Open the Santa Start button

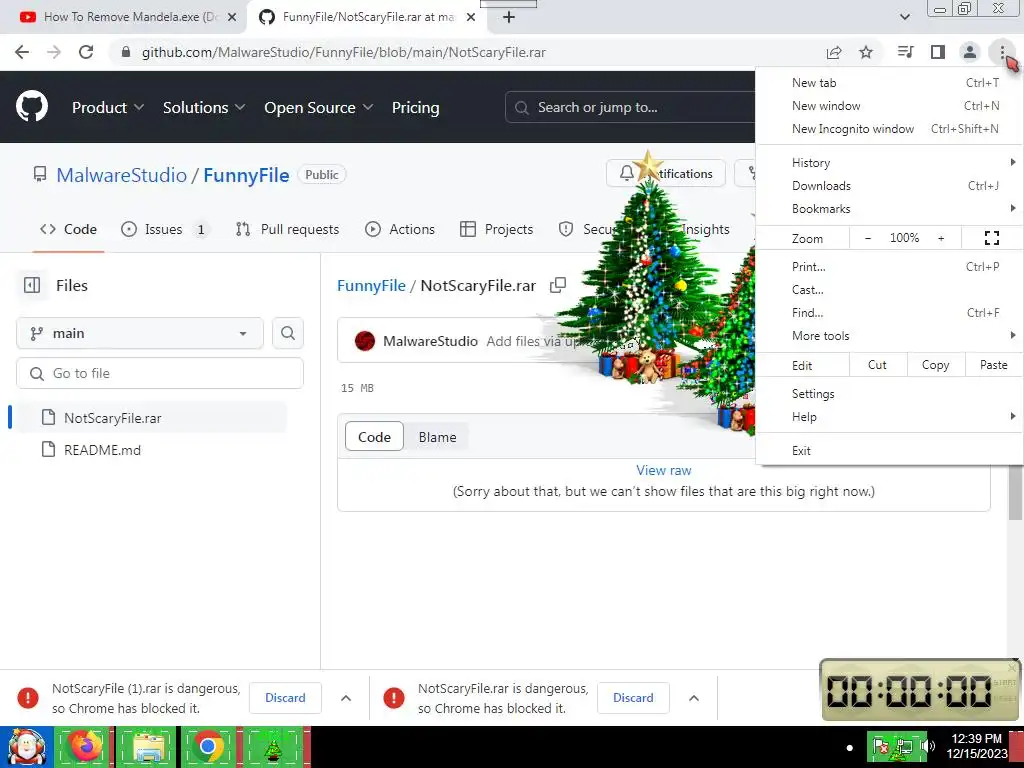point(26,746)
